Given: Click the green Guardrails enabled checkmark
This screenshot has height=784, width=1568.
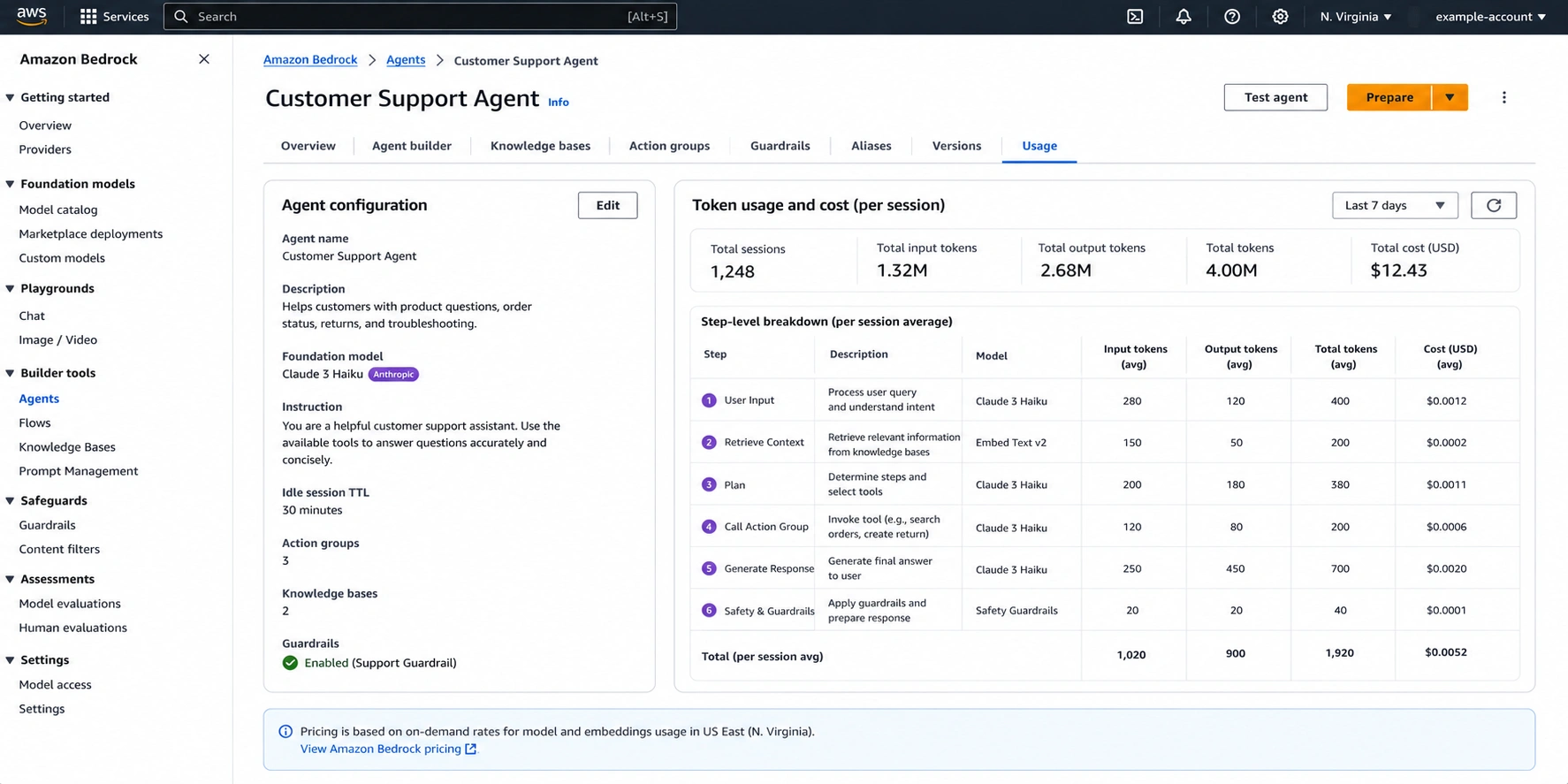Looking at the screenshot, I should click(290, 663).
